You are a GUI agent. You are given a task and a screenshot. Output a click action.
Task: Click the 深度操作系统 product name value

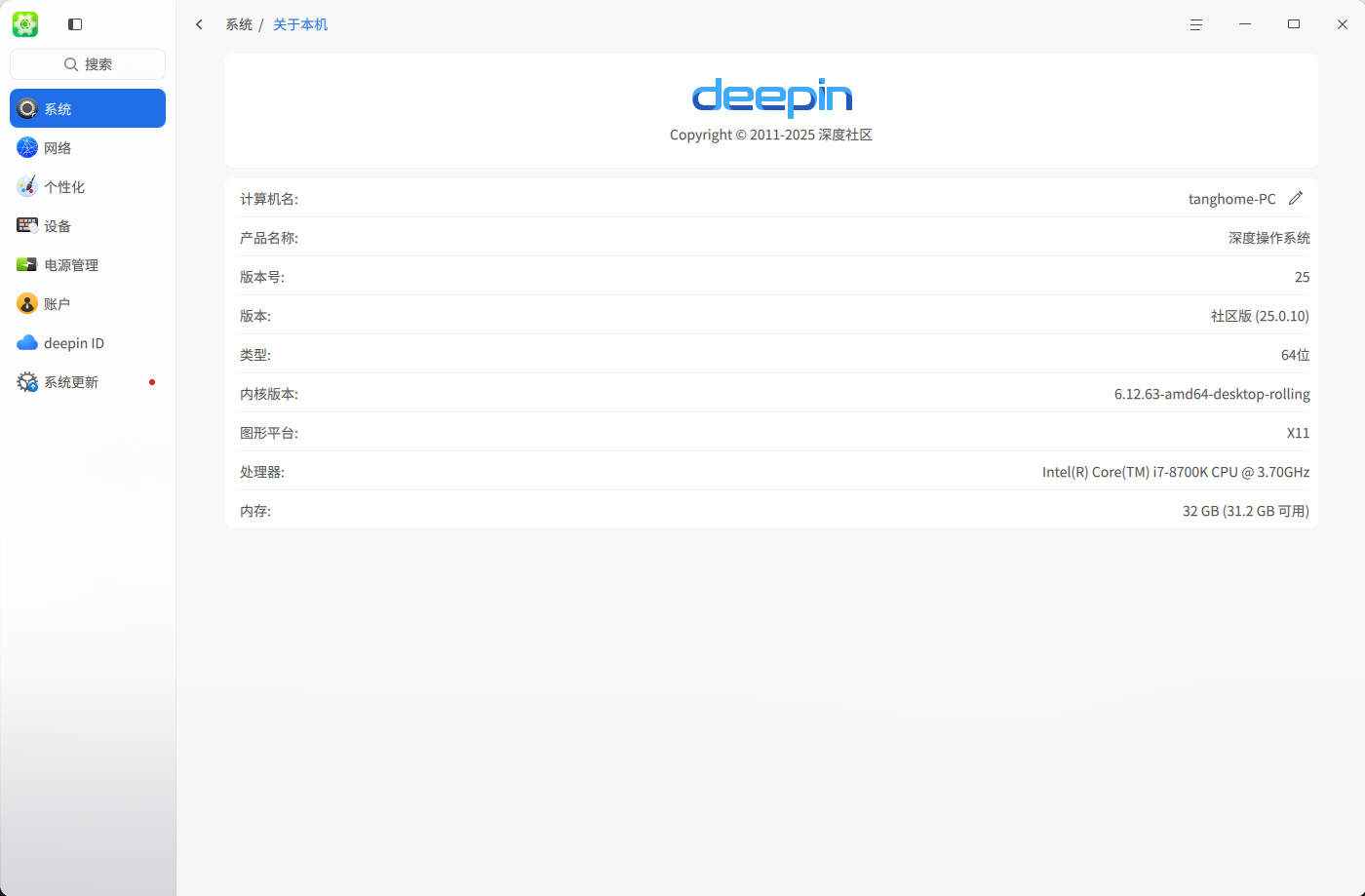(1268, 238)
